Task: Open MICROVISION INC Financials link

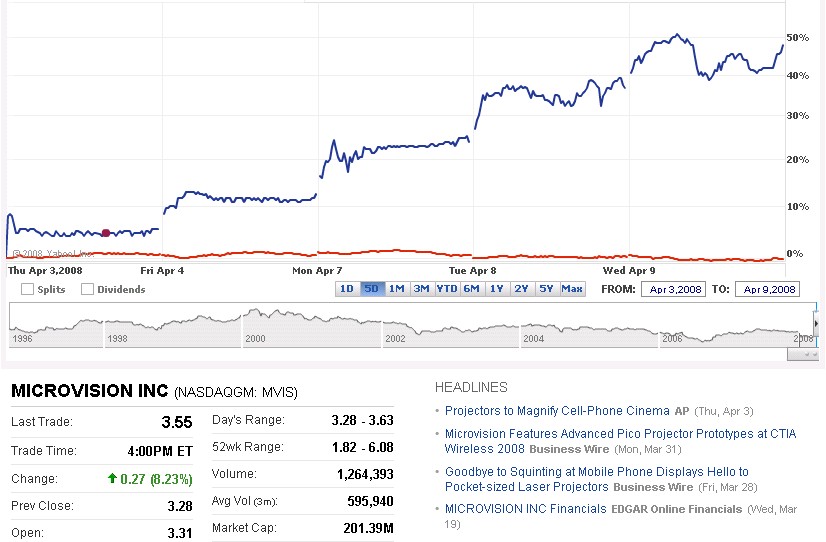Action: pyautogui.click(x=526, y=509)
